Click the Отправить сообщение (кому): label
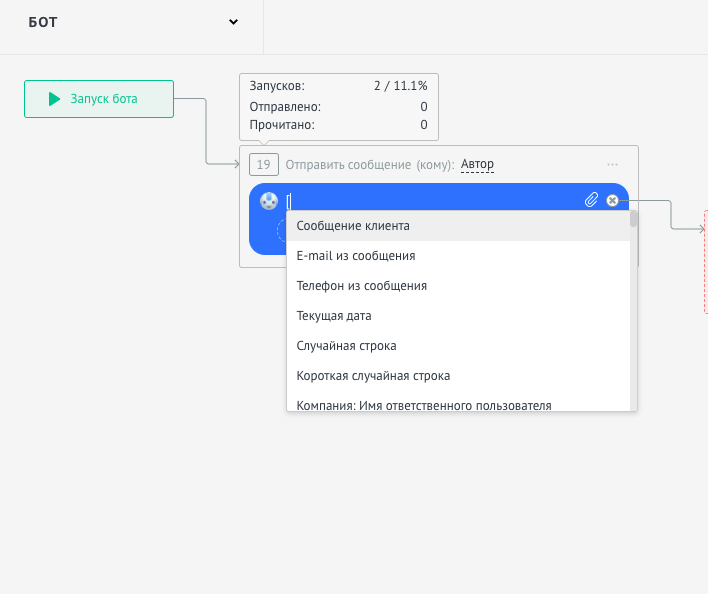Viewport: 708px width, 594px height. coord(370,165)
